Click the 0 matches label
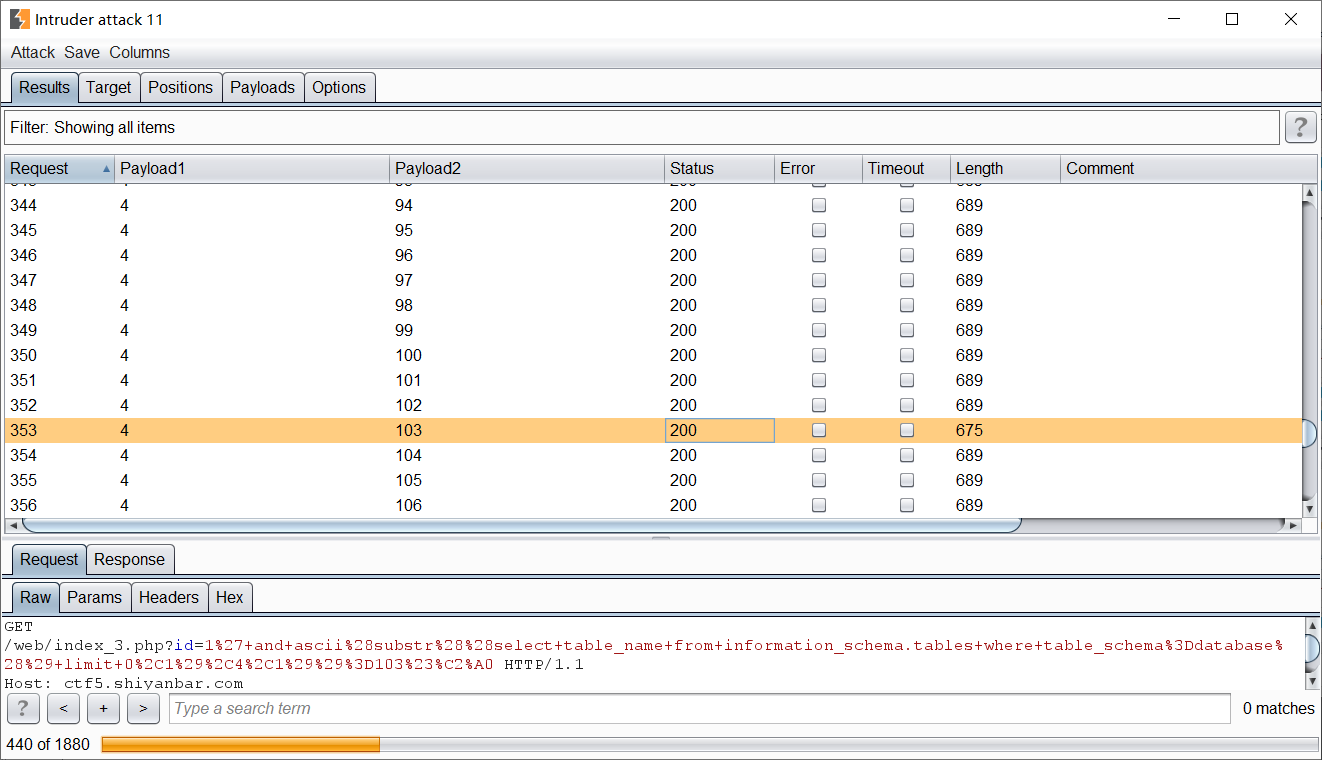 (1279, 708)
